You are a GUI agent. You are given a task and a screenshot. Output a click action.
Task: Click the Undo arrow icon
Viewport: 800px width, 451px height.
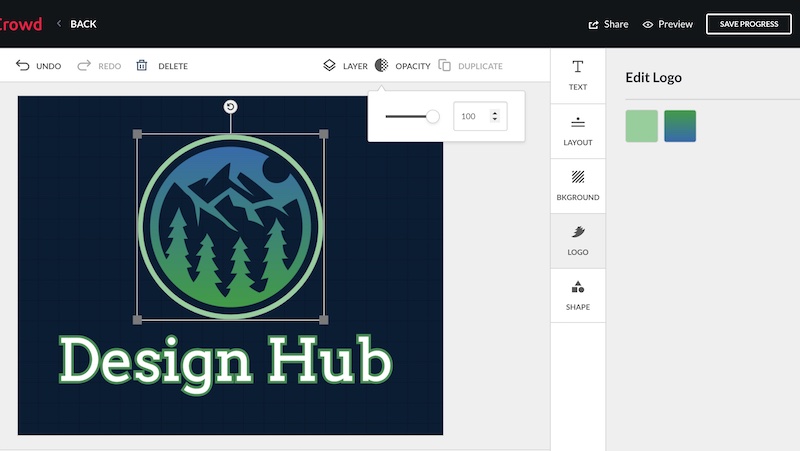pyautogui.click(x=23, y=66)
